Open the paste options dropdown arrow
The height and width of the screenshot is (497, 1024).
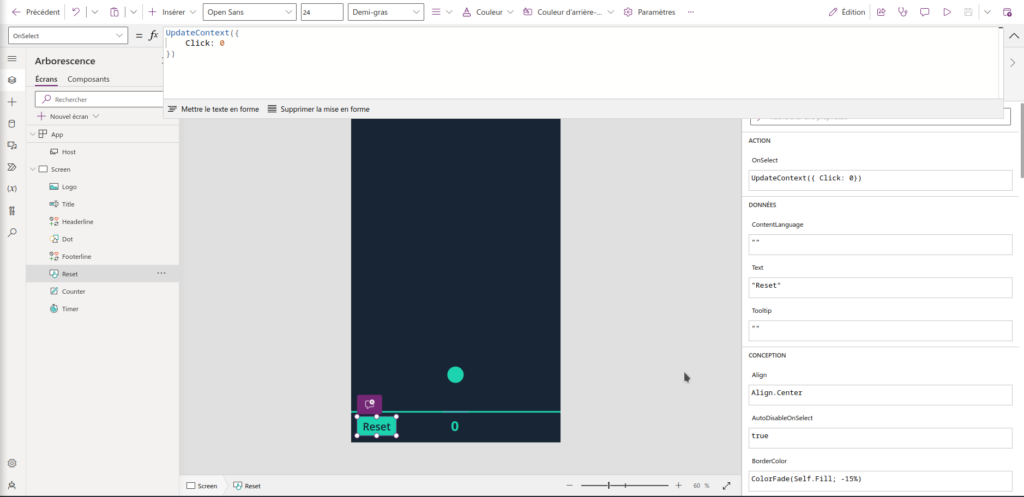[x=133, y=12]
